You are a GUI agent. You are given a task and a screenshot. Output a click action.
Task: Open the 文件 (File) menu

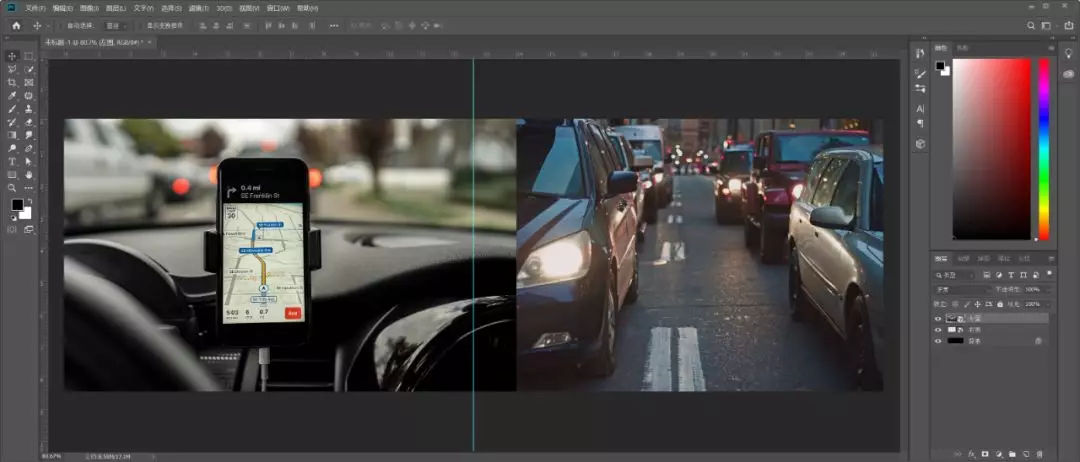click(x=35, y=8)
